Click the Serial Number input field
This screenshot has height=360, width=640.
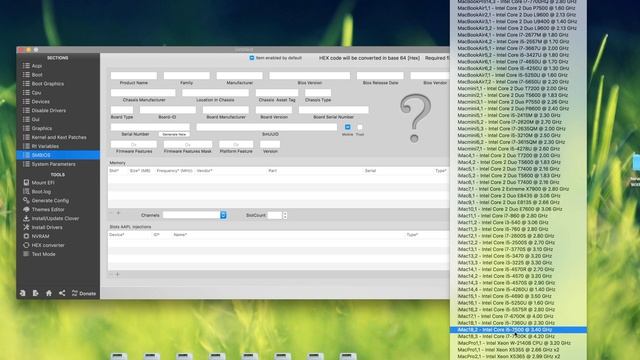[x=150, y=127]
